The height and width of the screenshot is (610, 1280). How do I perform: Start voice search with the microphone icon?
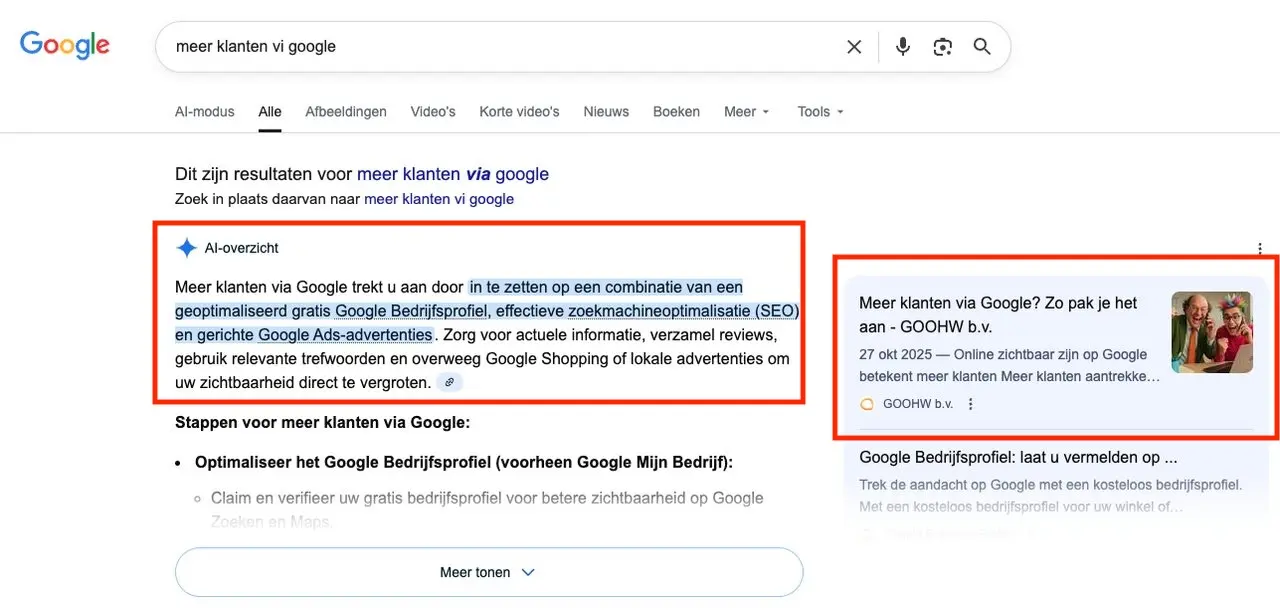pos(902,46)
